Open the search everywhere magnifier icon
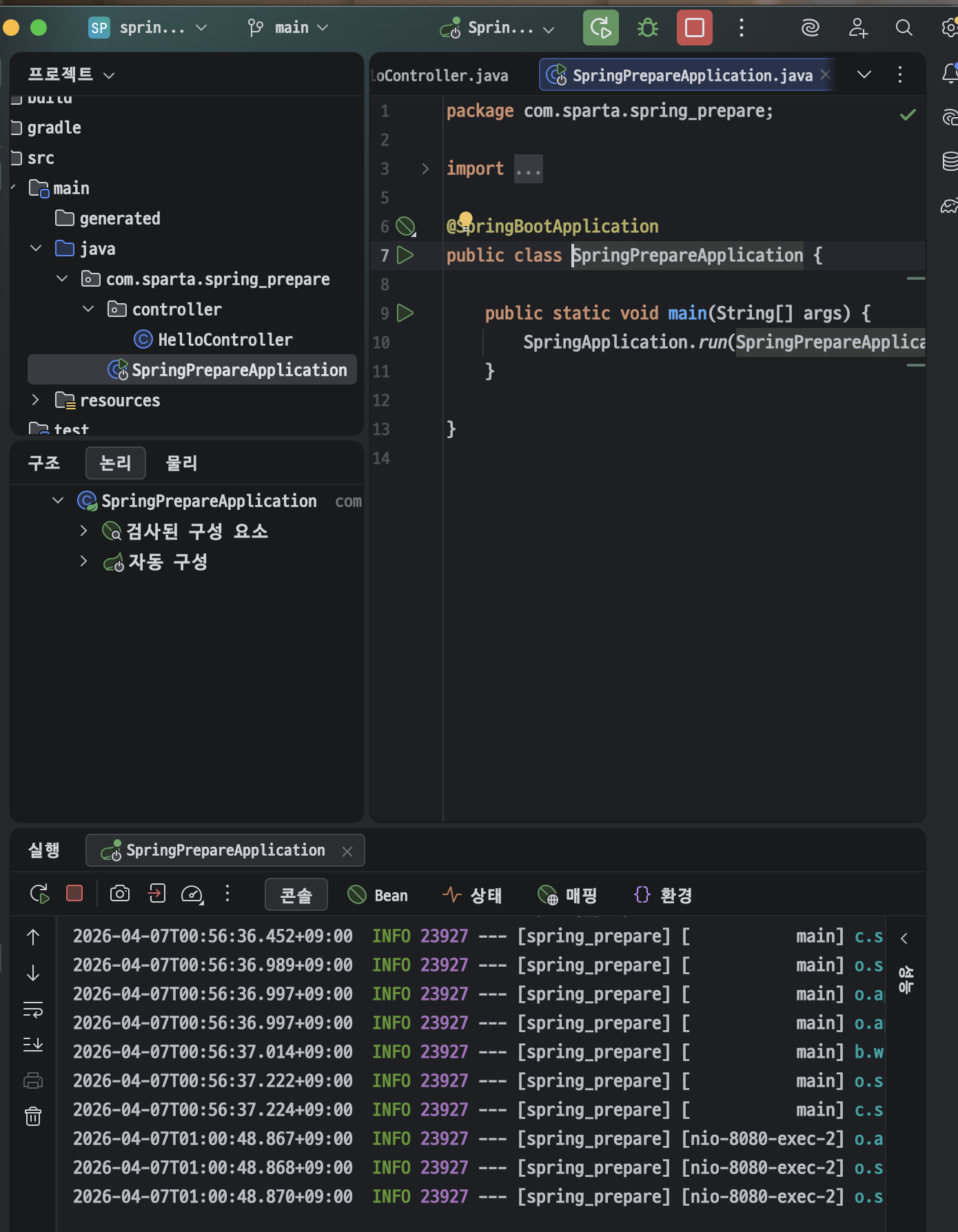 click(904, 28)
